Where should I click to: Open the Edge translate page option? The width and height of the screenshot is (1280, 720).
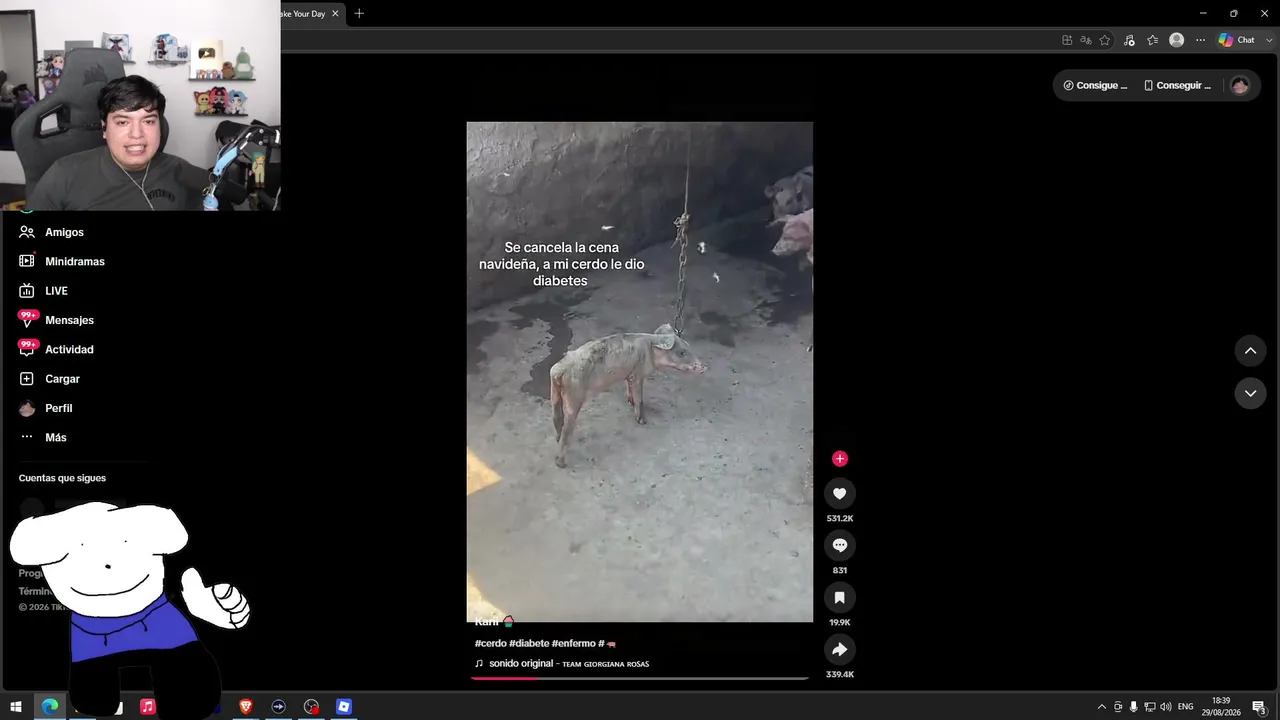(1086, 40)
